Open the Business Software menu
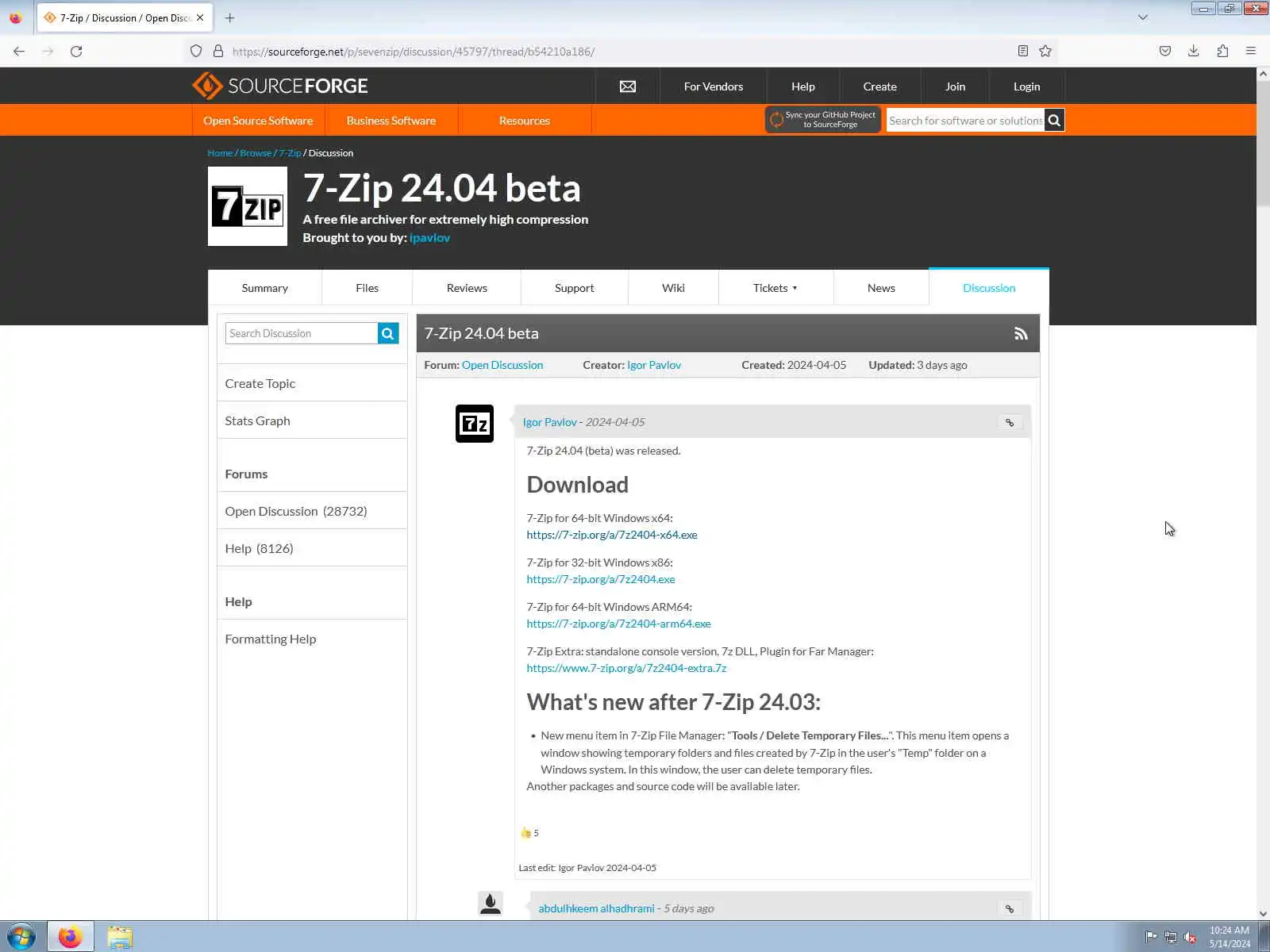The height and width of the screenshot is (952, 1270). point(391,121)
